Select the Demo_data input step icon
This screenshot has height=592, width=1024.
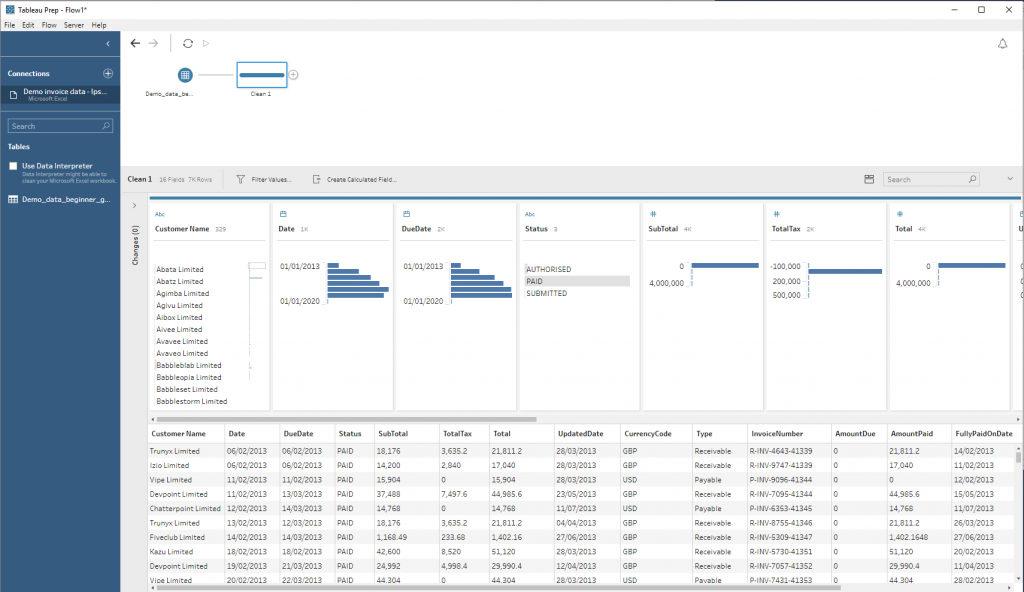click(x=185, y=75)
